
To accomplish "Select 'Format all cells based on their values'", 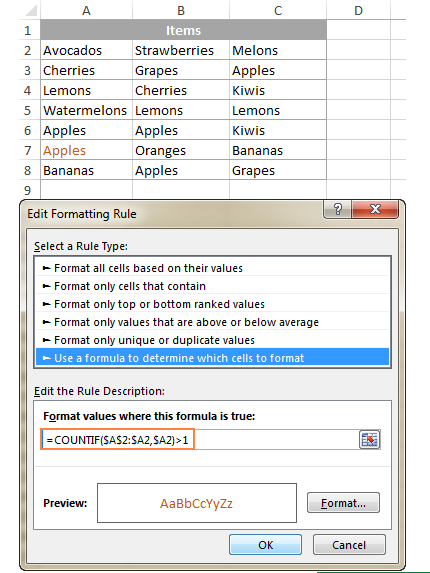I will 213,268.
